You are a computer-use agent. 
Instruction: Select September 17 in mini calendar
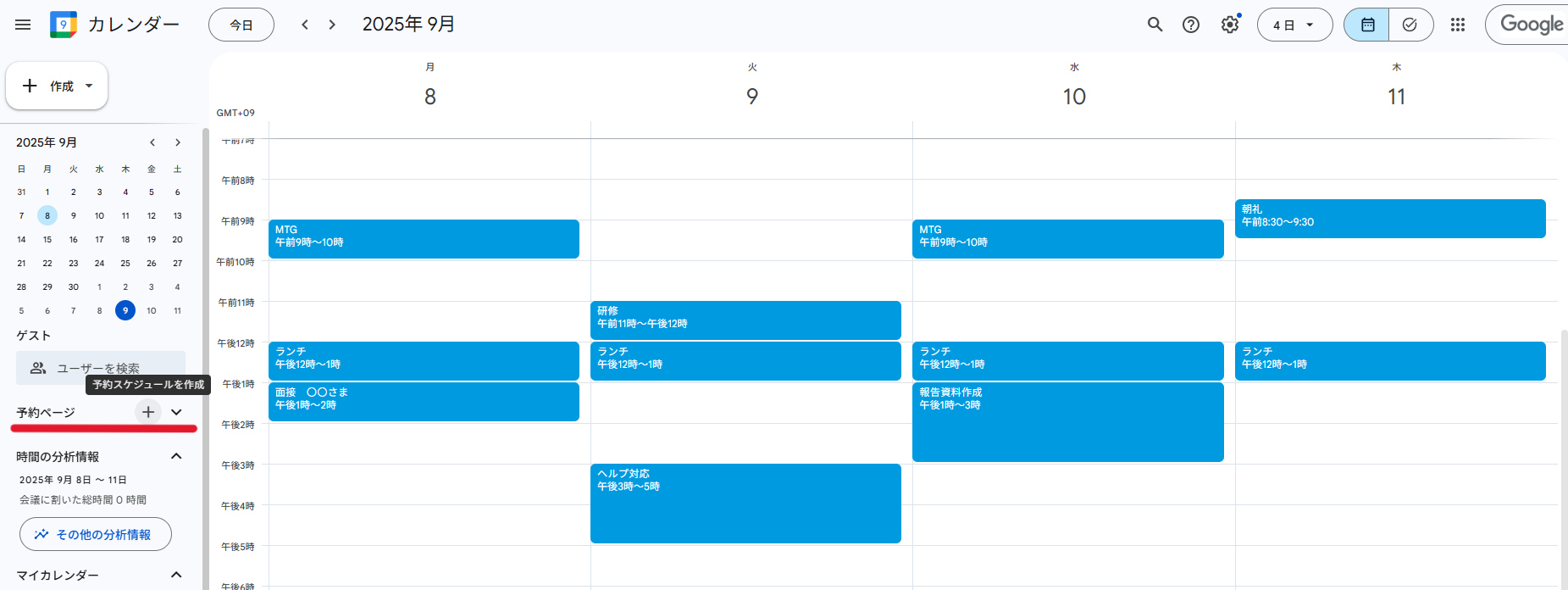click(x=99, y=240)
